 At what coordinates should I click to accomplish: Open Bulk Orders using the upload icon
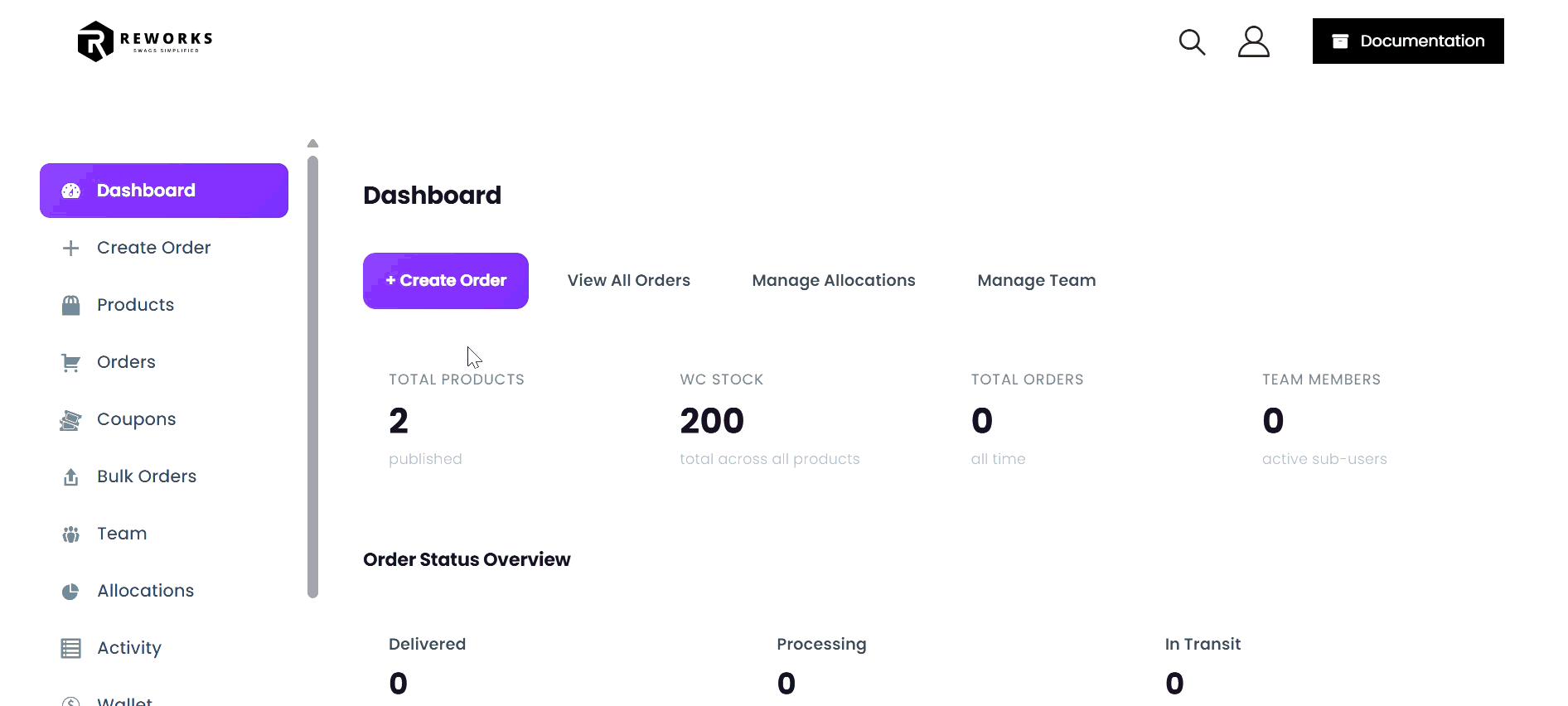[x=70, y=476]
